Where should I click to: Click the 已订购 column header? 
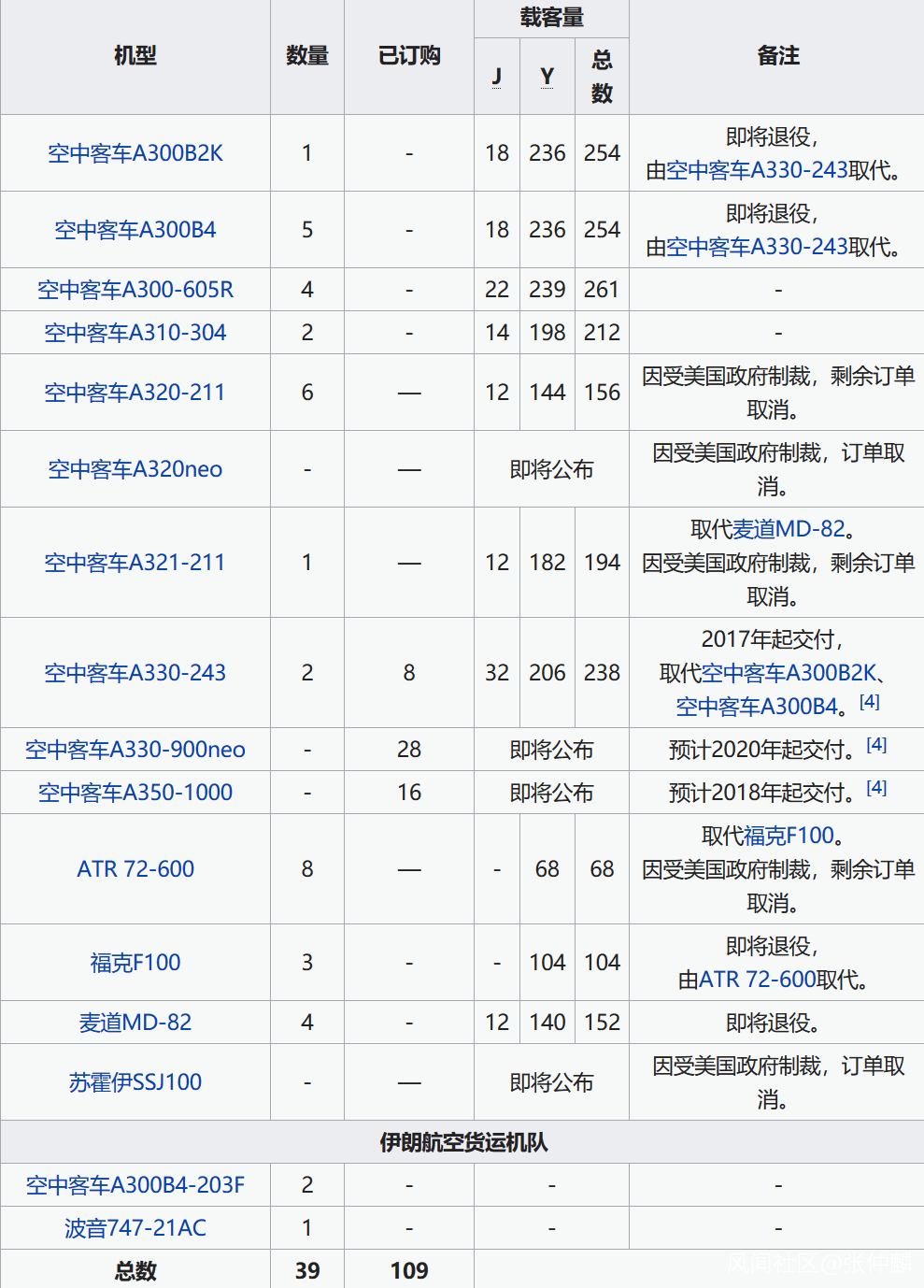(x=409, y=56)
